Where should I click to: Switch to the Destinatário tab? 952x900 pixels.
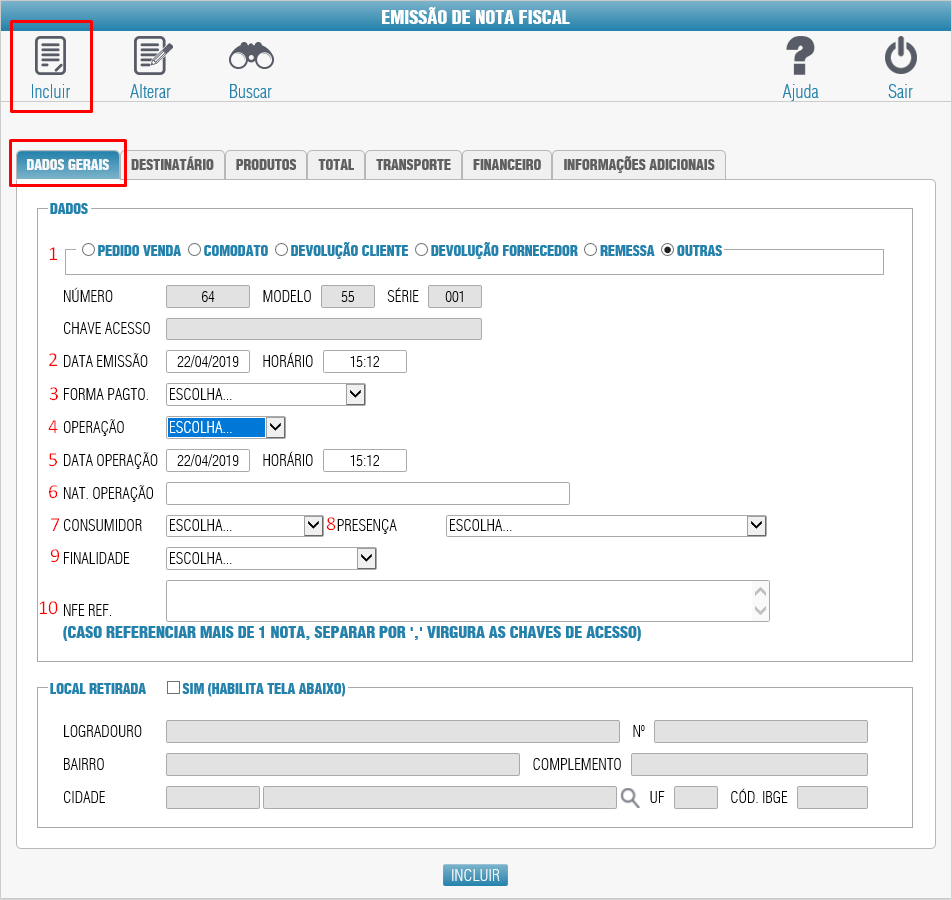pos(172,165)
